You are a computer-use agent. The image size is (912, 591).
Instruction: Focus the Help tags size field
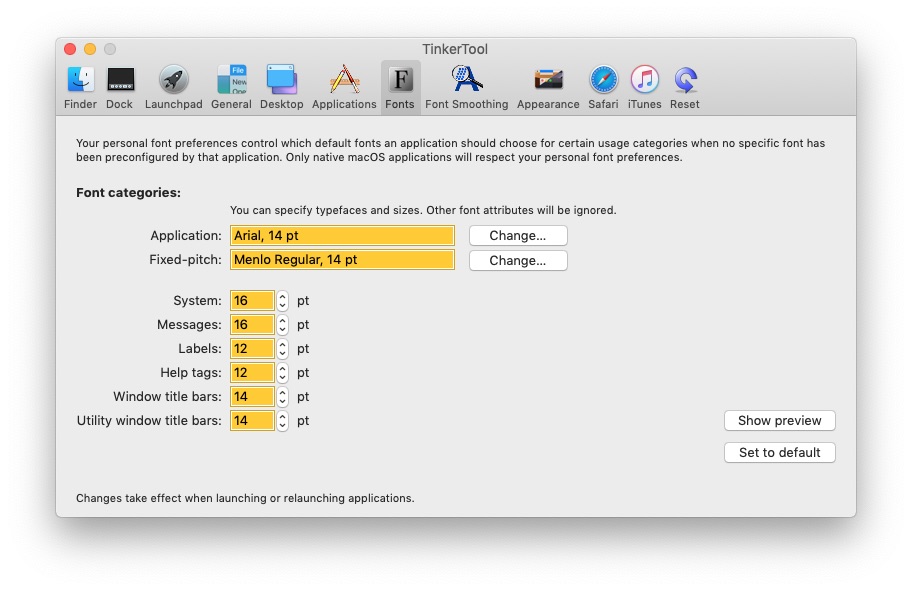[x=252, y=373]
